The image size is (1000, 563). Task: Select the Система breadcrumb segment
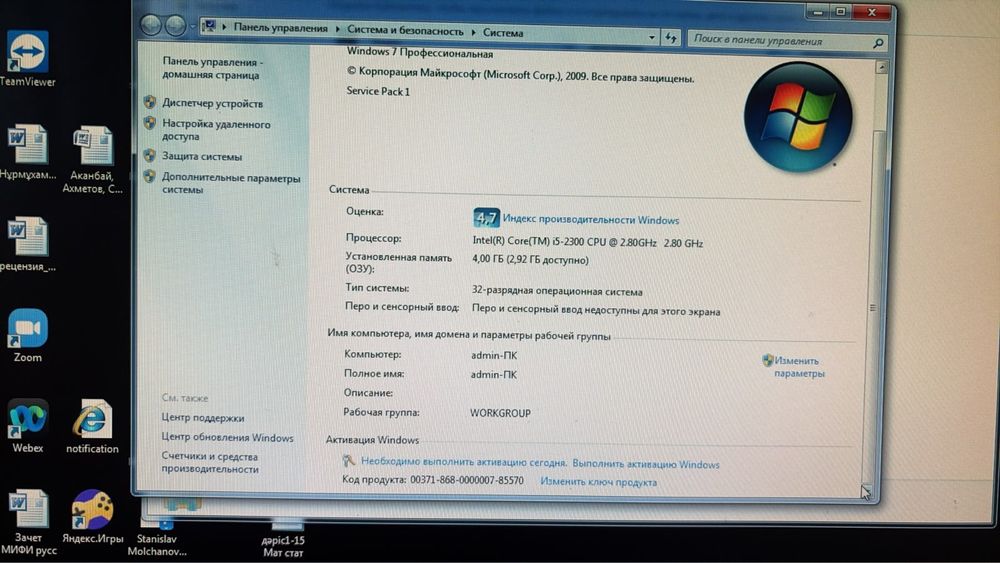[x=503, y=33]
